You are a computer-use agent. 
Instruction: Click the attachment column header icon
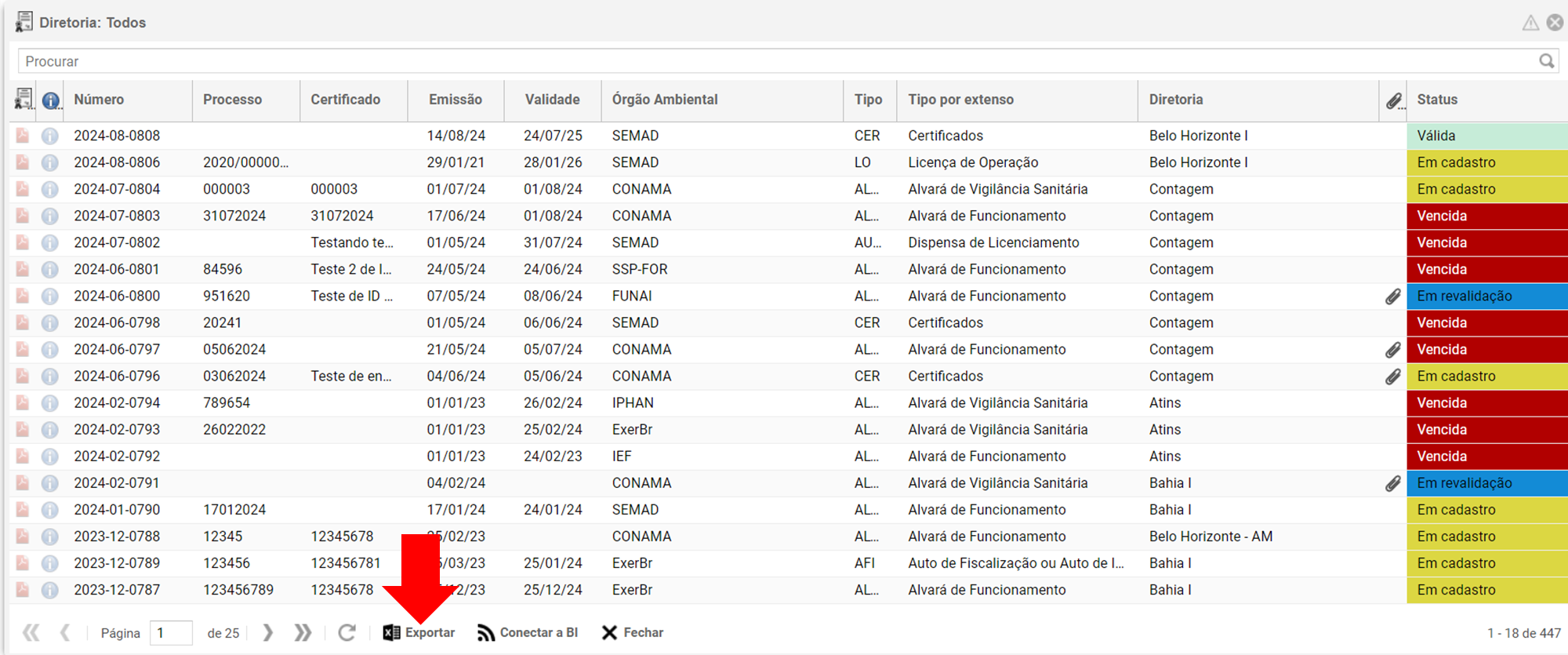(1393, 100)
